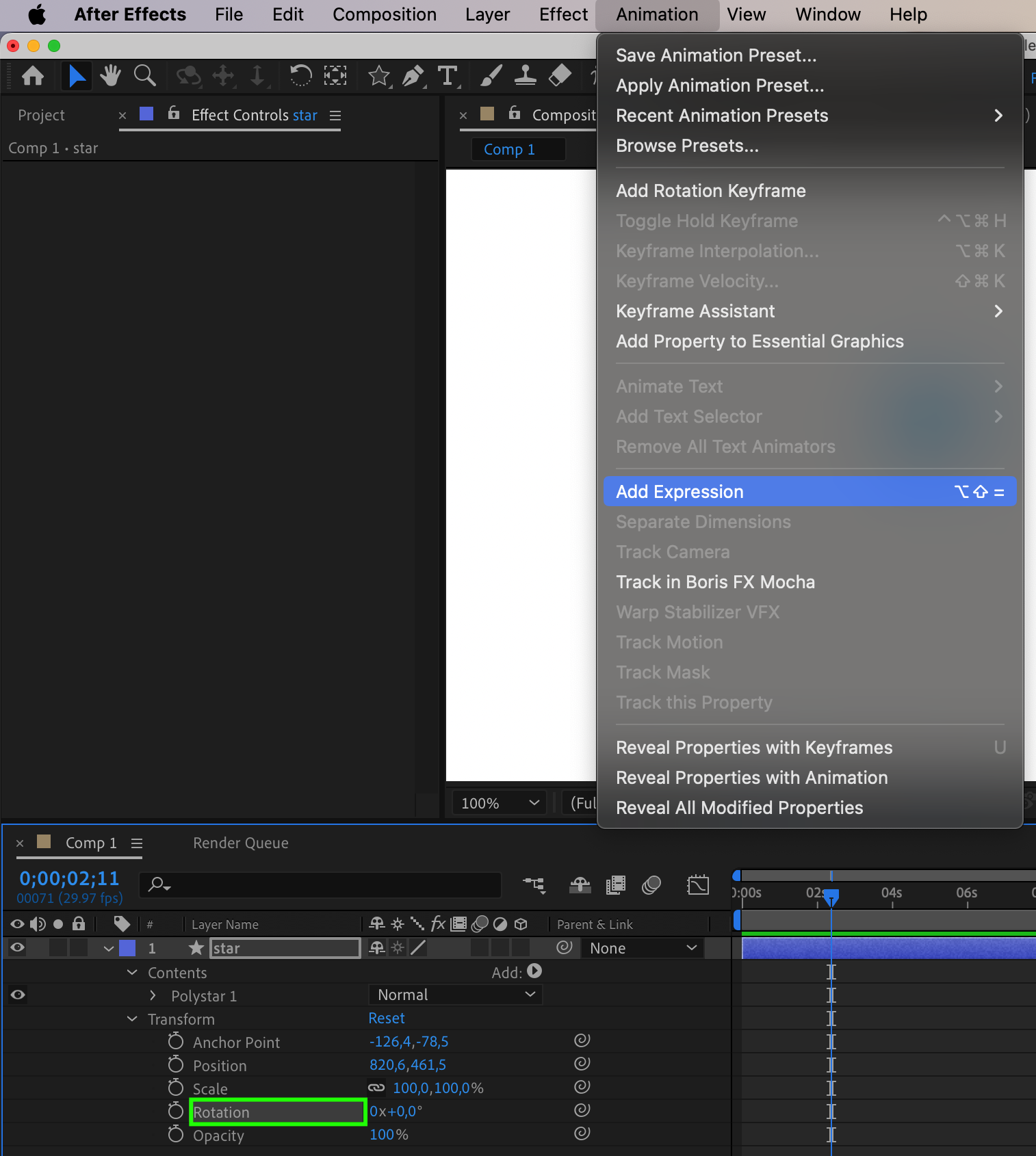Click the Transform Reset link
Screen dimensions: 1036x1156
point(387,1019)
